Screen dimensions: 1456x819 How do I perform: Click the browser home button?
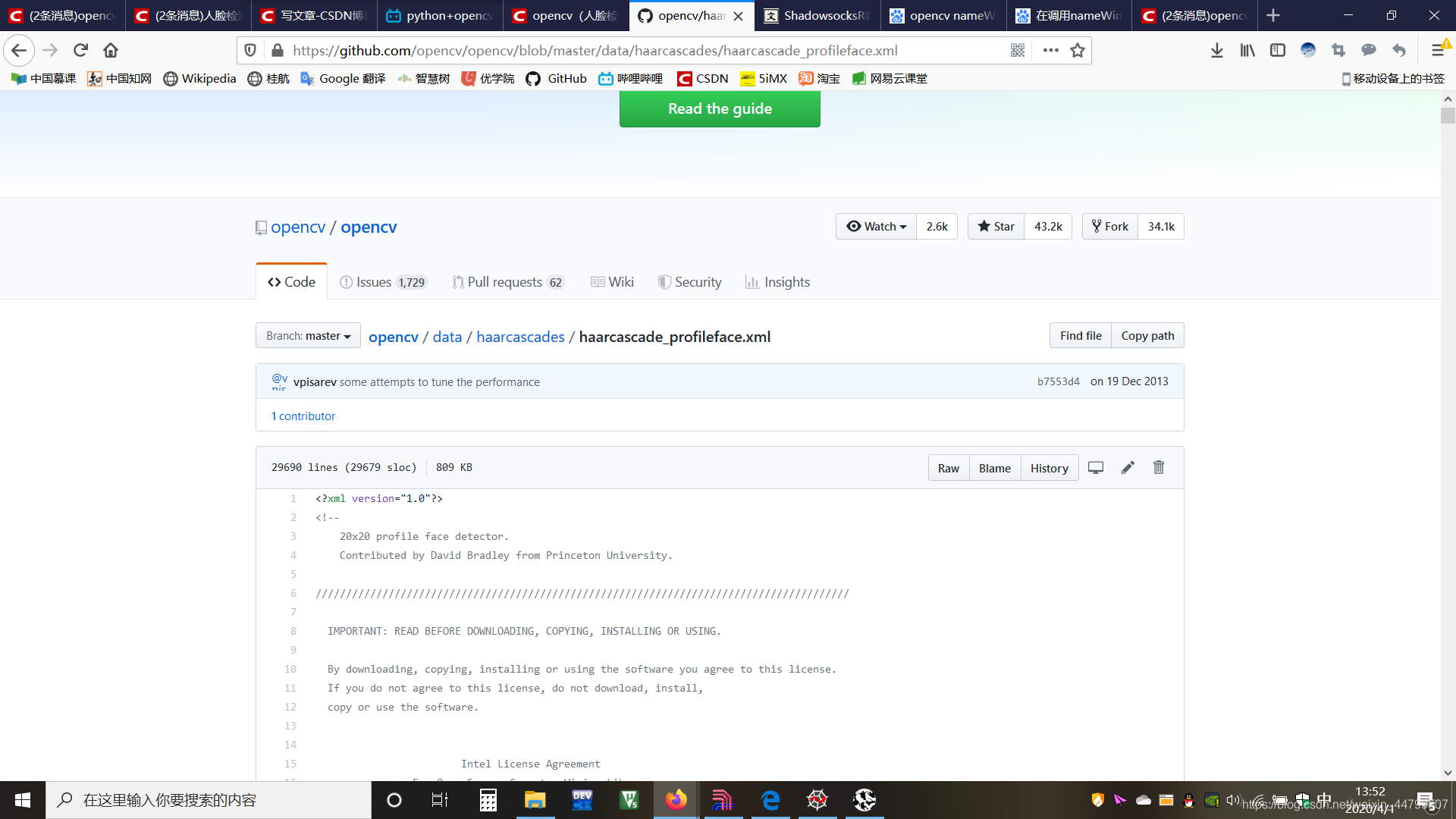tap(111, 51)
